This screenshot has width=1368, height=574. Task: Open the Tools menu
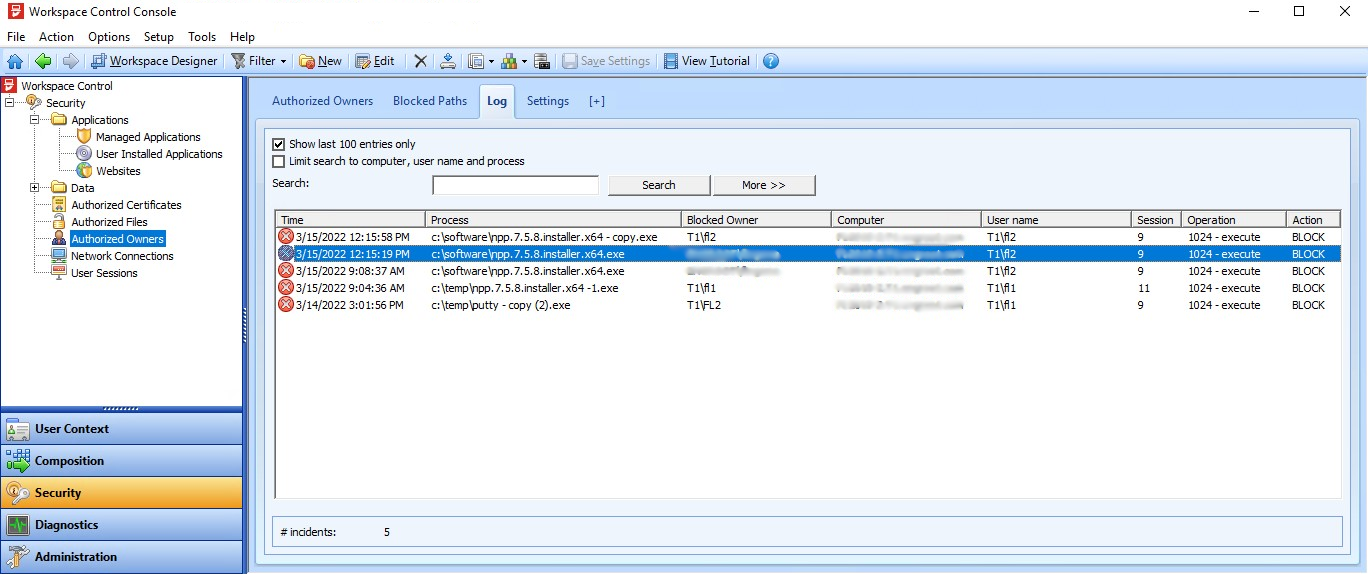[x=202, y=37]
